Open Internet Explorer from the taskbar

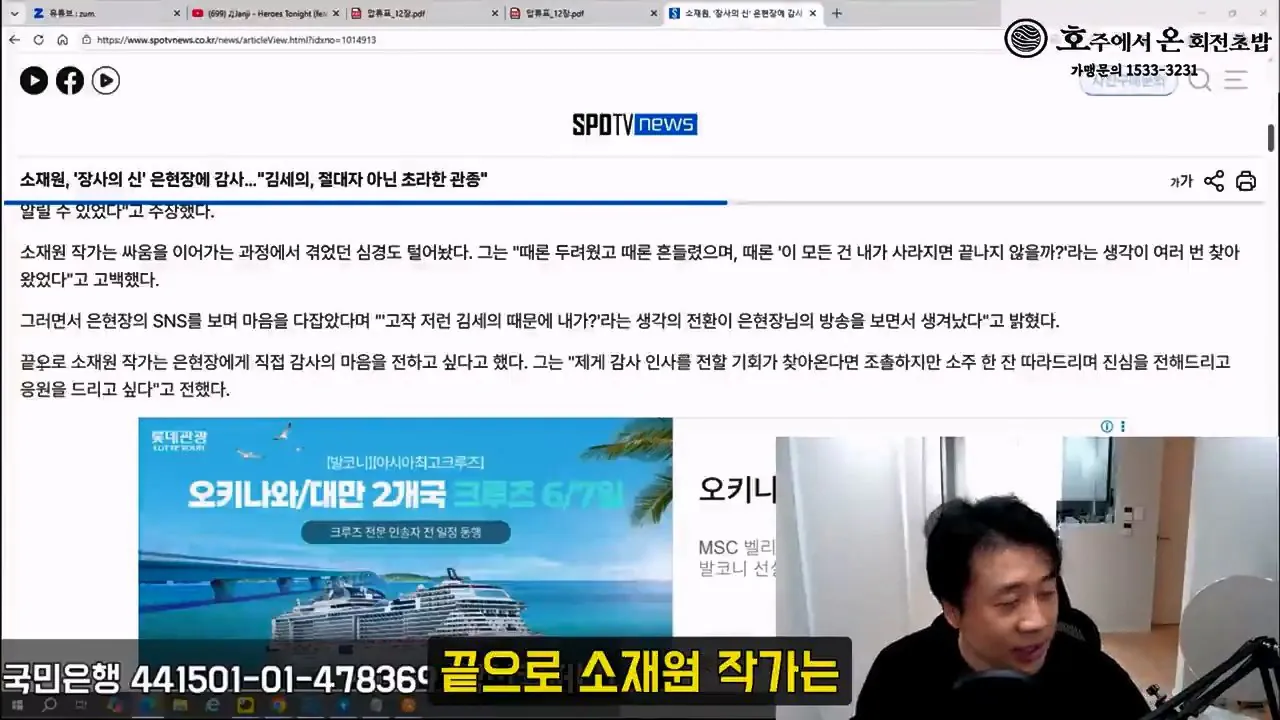(x=212, y=706)
